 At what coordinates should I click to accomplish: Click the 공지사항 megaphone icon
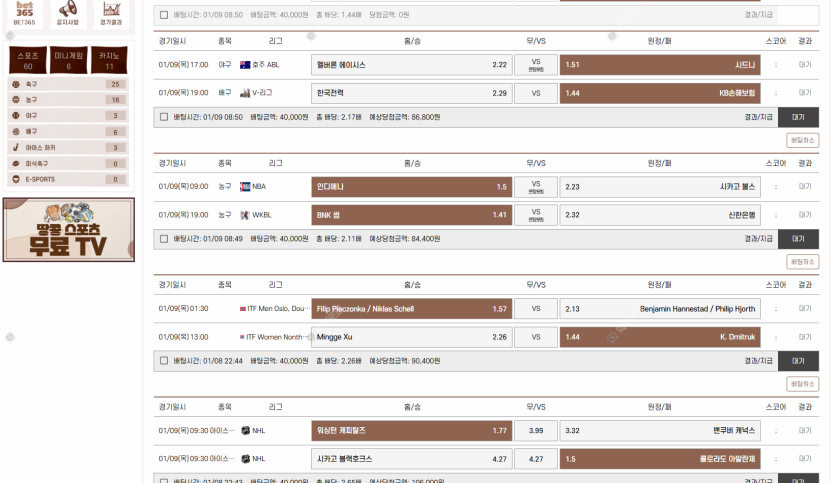click(69, 13)
